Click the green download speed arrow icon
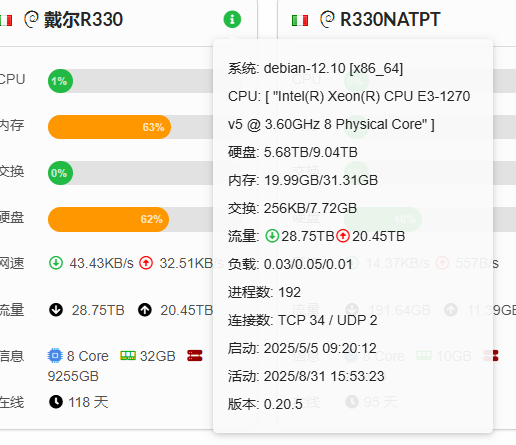The image size is (516, 445). point(56,263)
